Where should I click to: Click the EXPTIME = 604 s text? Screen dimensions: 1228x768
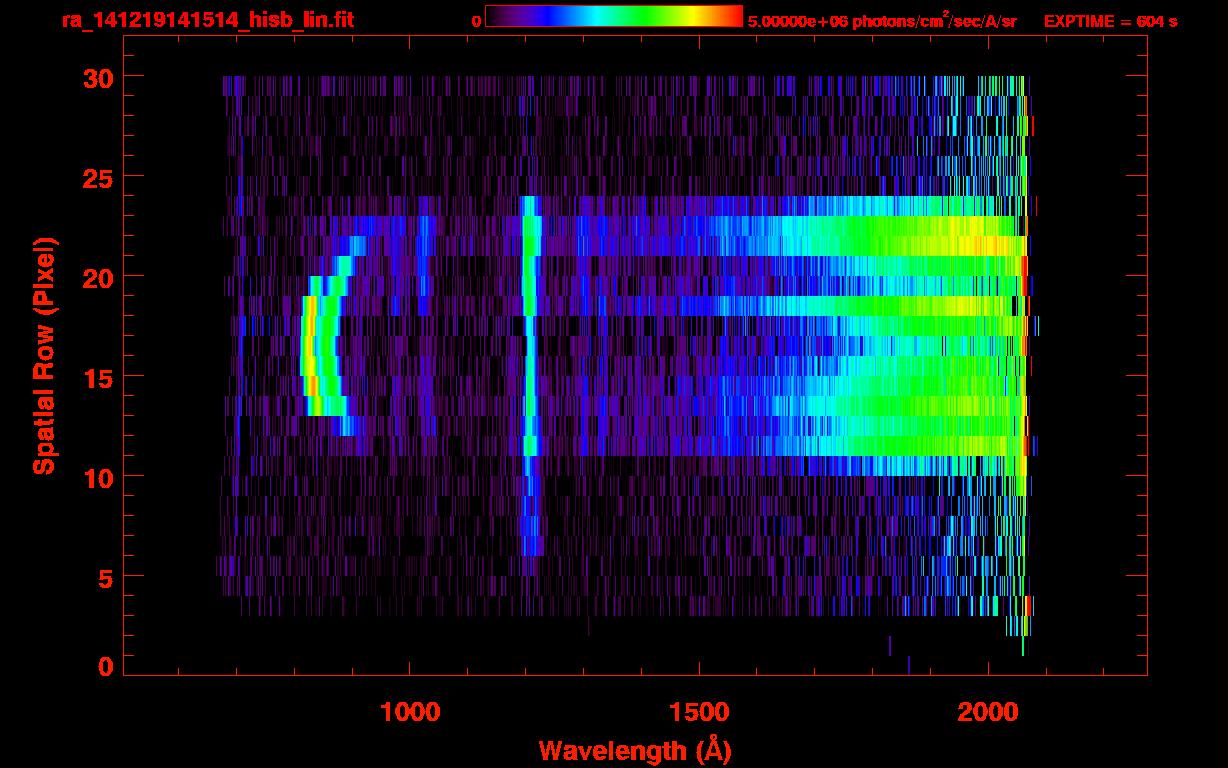[x=1110, y=21]
